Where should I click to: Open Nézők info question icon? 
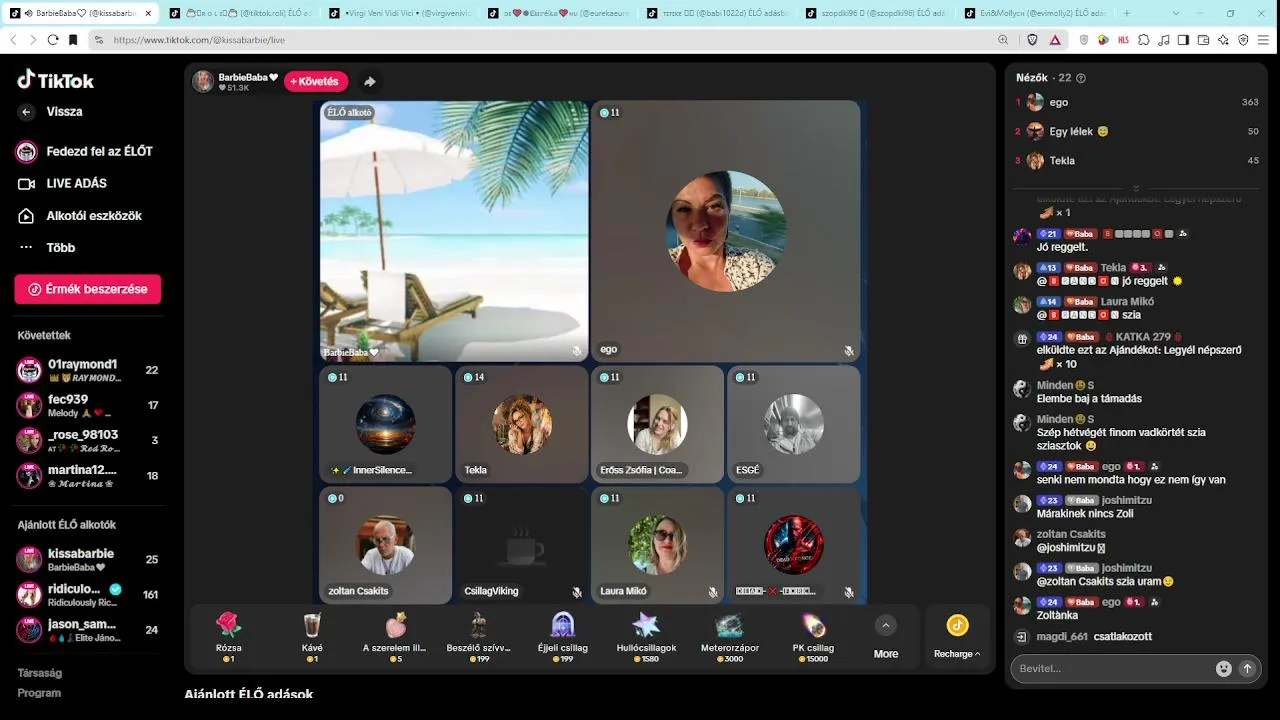1080,78
